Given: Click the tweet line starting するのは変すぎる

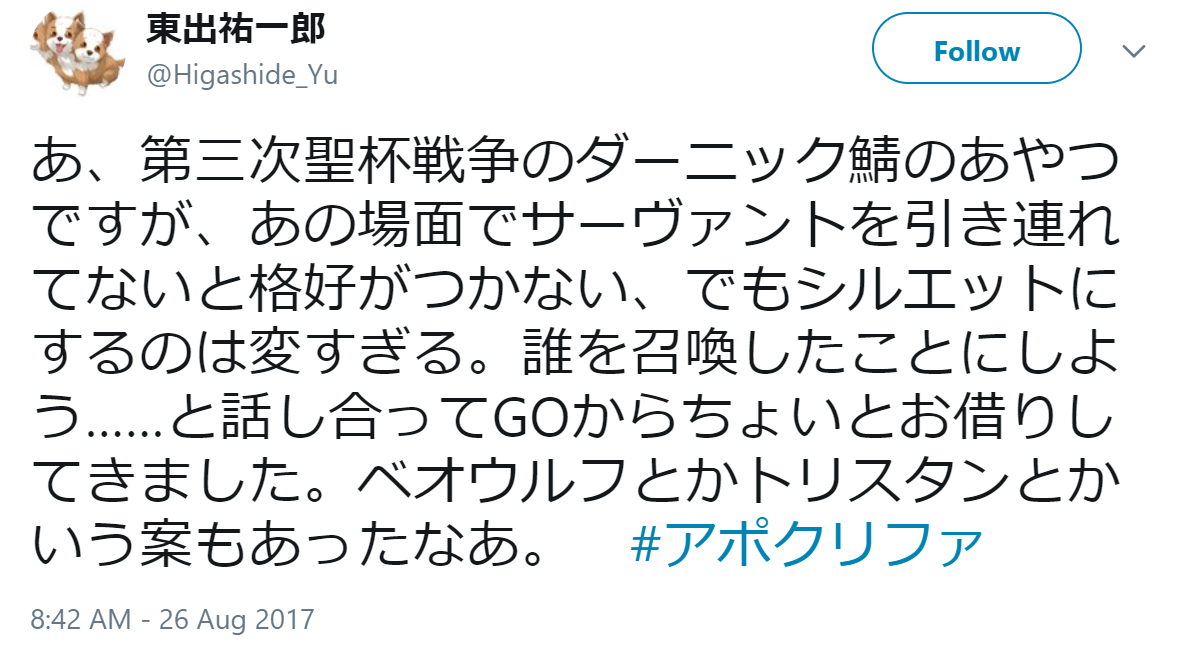Looking at the screenshot, I should [575, 353].
